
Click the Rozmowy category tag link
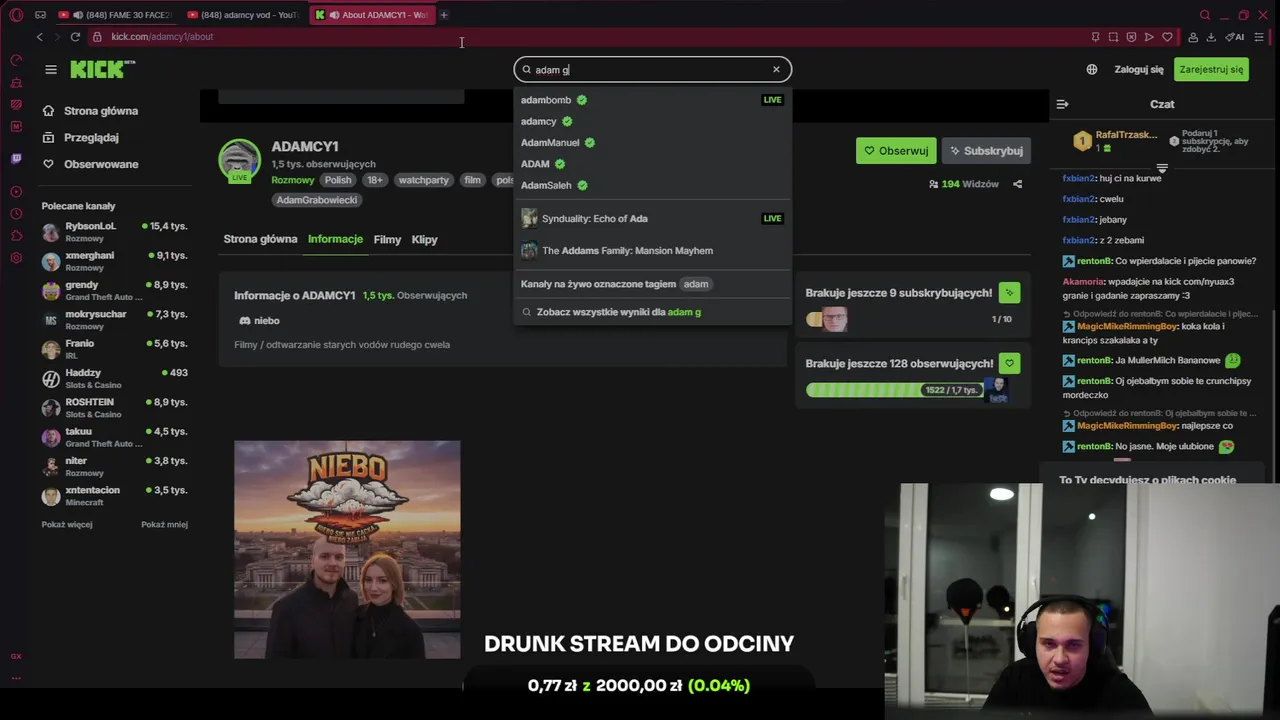pyautogui.click(x=293, y=180)
